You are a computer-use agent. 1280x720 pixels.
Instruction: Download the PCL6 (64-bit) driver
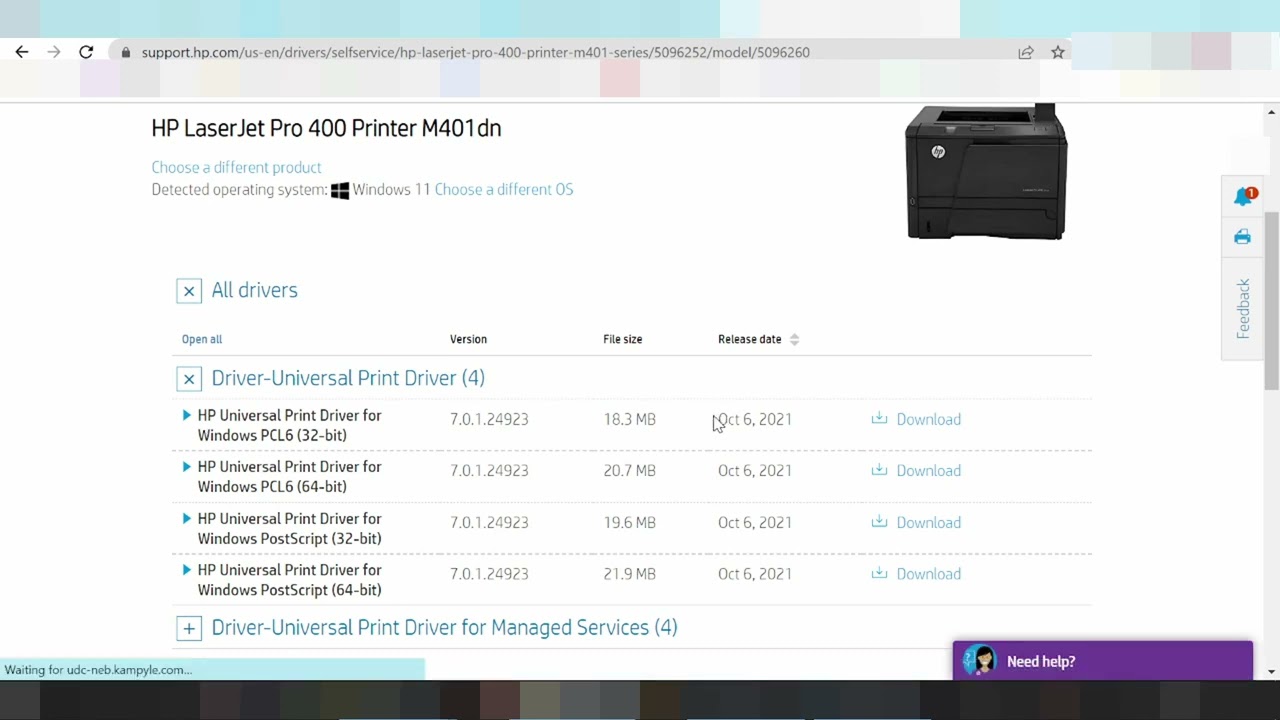click(x=928, y=471)
